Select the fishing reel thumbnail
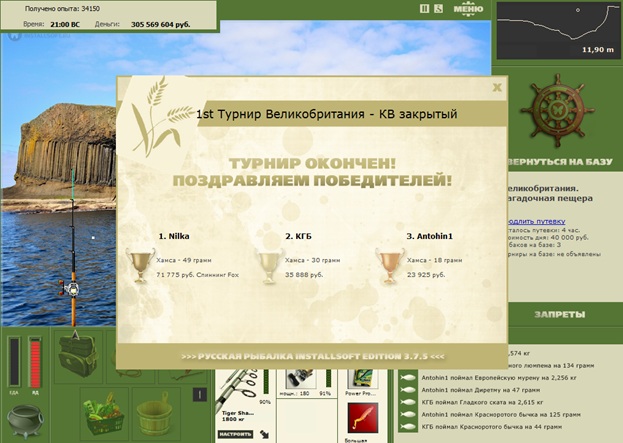This screenshot has width=623, height=443. pyautogui.click(x=301, y=379)
